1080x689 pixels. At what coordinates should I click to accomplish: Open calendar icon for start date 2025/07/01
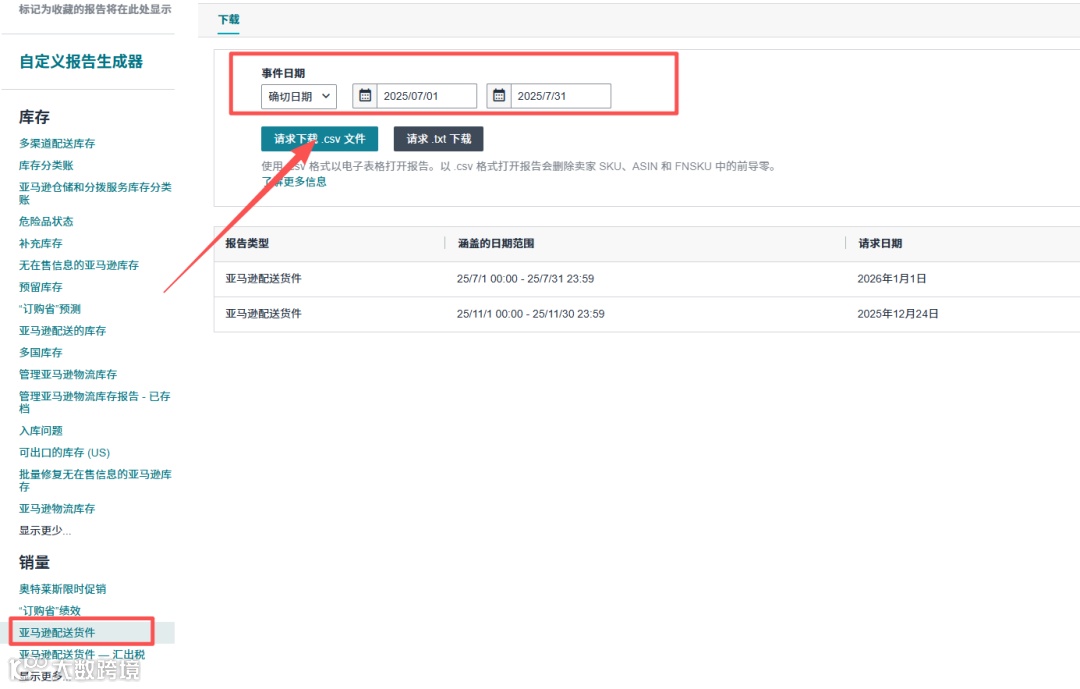click(365, 96)
